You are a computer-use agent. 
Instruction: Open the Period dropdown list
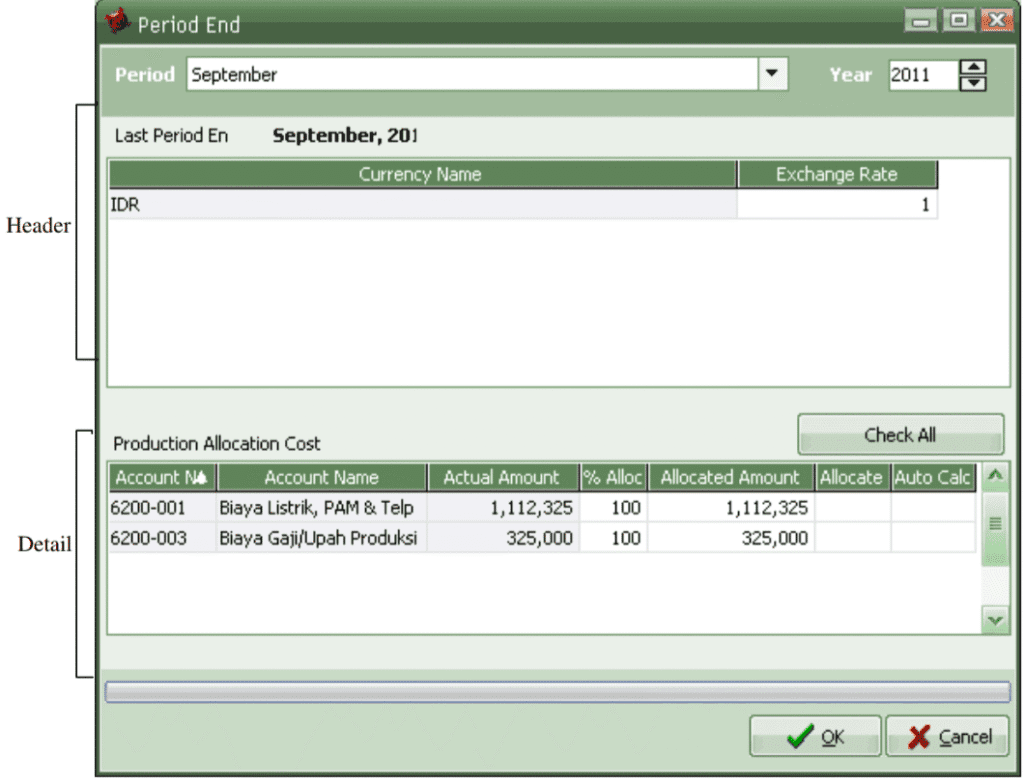(x=770, y=75)
